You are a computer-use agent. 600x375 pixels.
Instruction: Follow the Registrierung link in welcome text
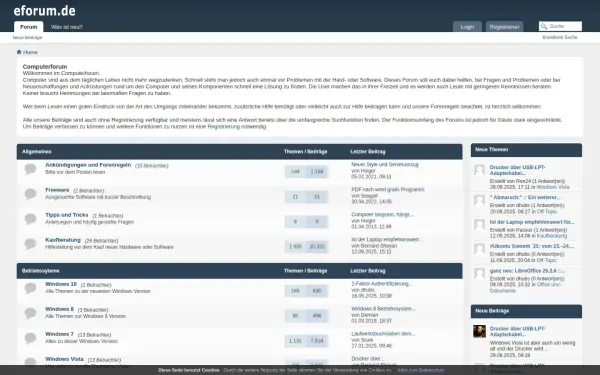[x=223, y=127]
